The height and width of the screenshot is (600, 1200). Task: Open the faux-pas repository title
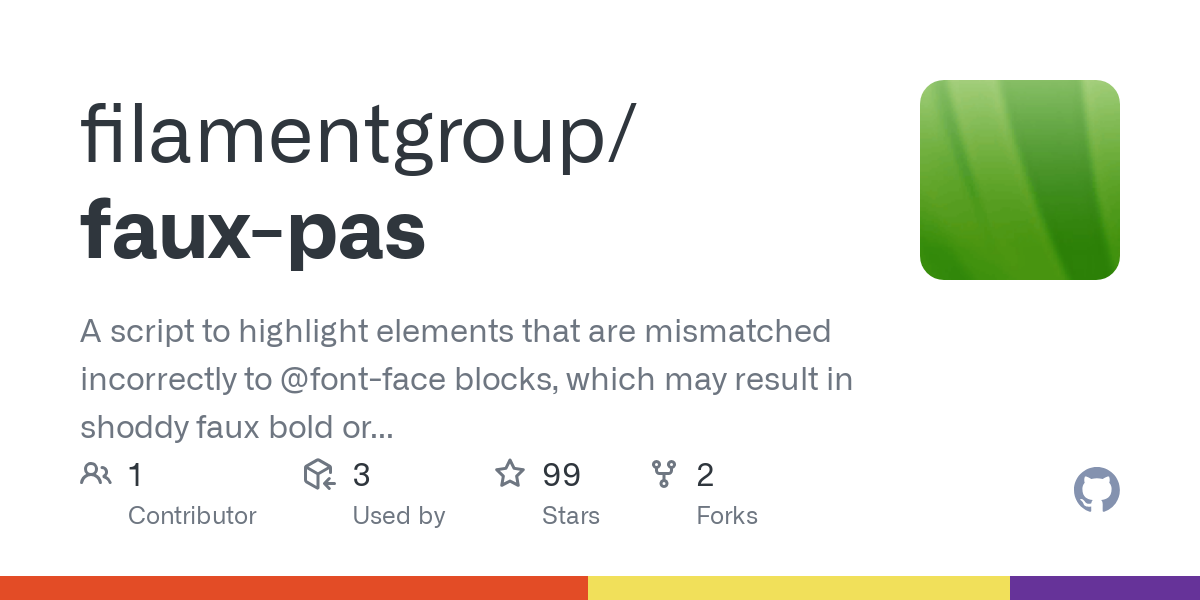(253, 230)
